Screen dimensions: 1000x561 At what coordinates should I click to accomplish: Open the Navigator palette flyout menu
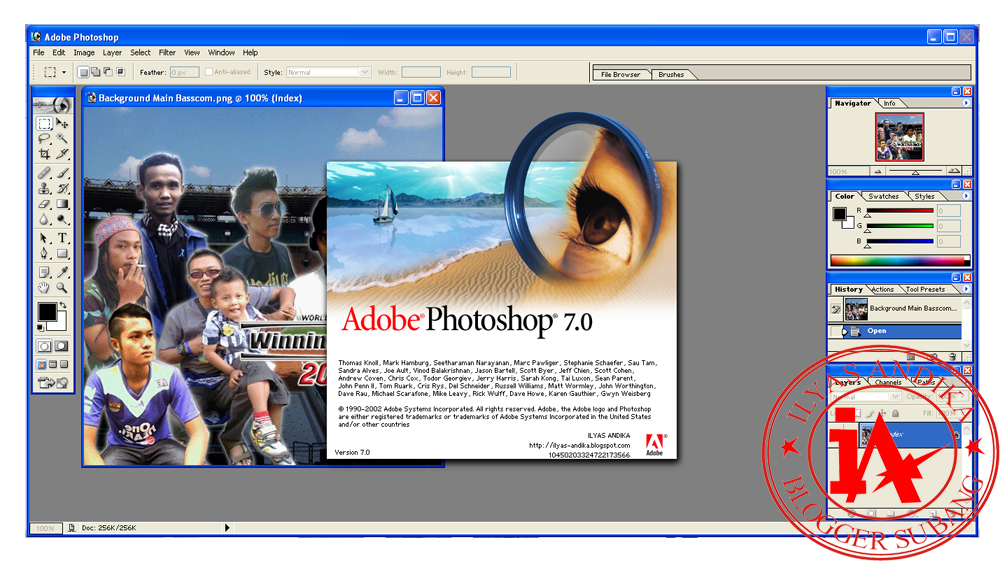(x=966, y=103)
